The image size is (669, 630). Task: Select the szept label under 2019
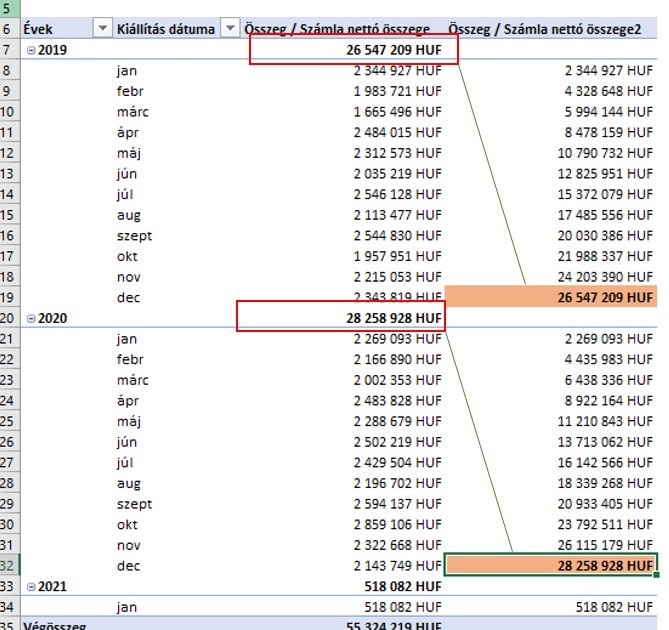[134, 236]
